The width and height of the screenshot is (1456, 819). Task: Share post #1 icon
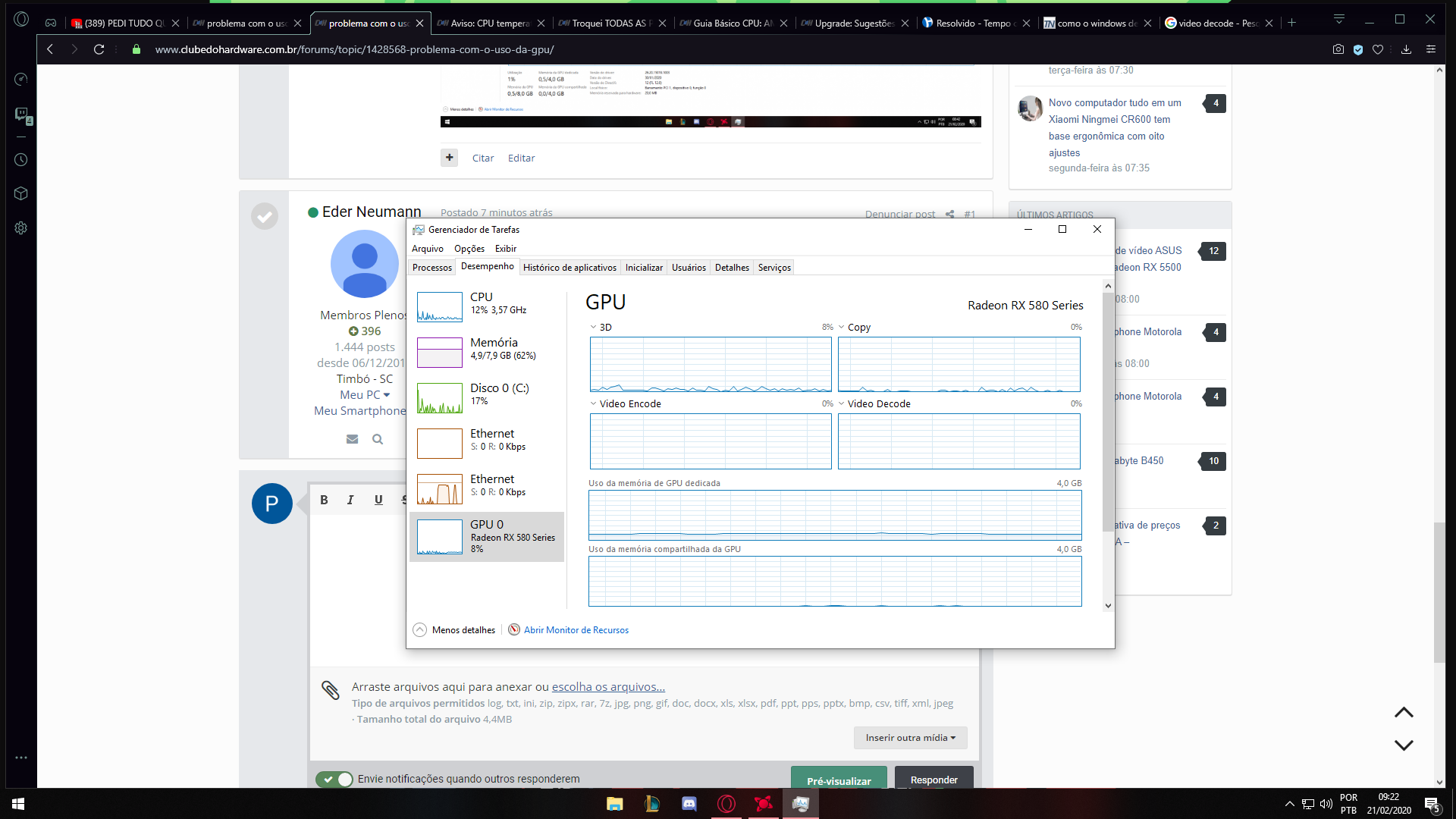pos(949,215)
